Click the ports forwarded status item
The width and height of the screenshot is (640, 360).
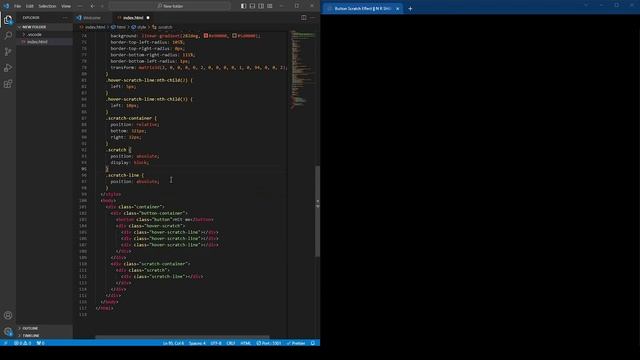[x=41, y=343]
